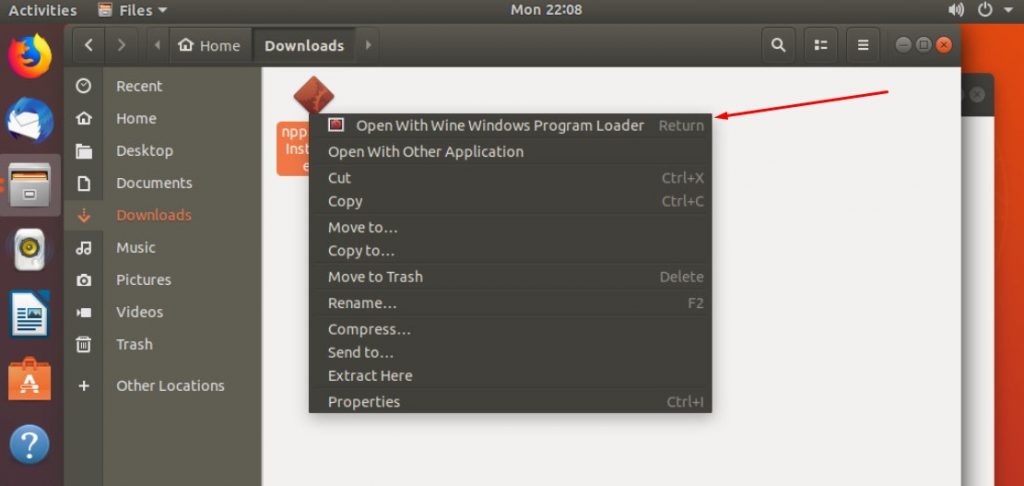The width and height of the screenshot is (1024, 486).
Task: Click the Pictures camera icon in the sidebar
Action: [x=84, y=280]
